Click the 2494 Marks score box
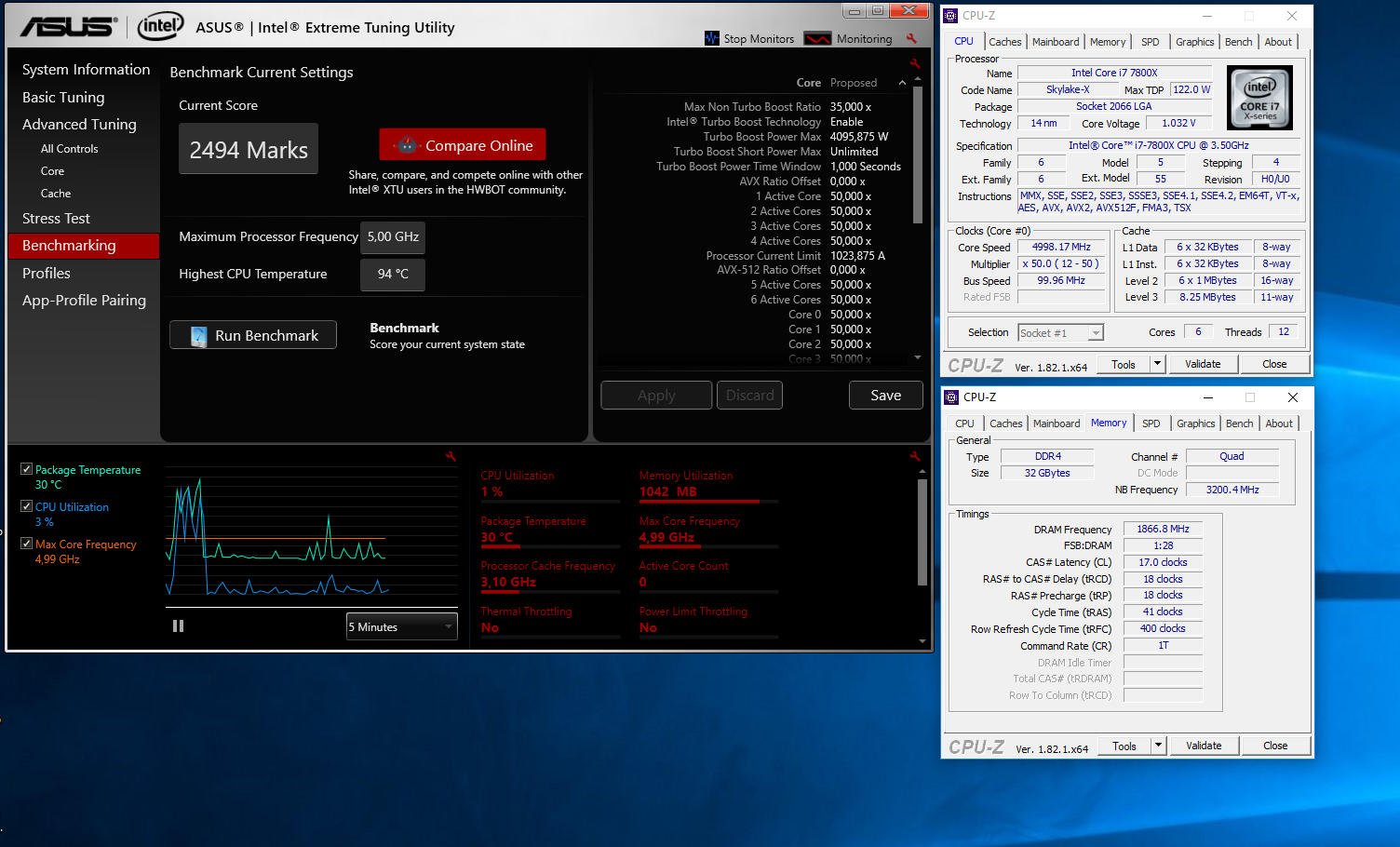 pyautogui.click(x=249, y=149)
